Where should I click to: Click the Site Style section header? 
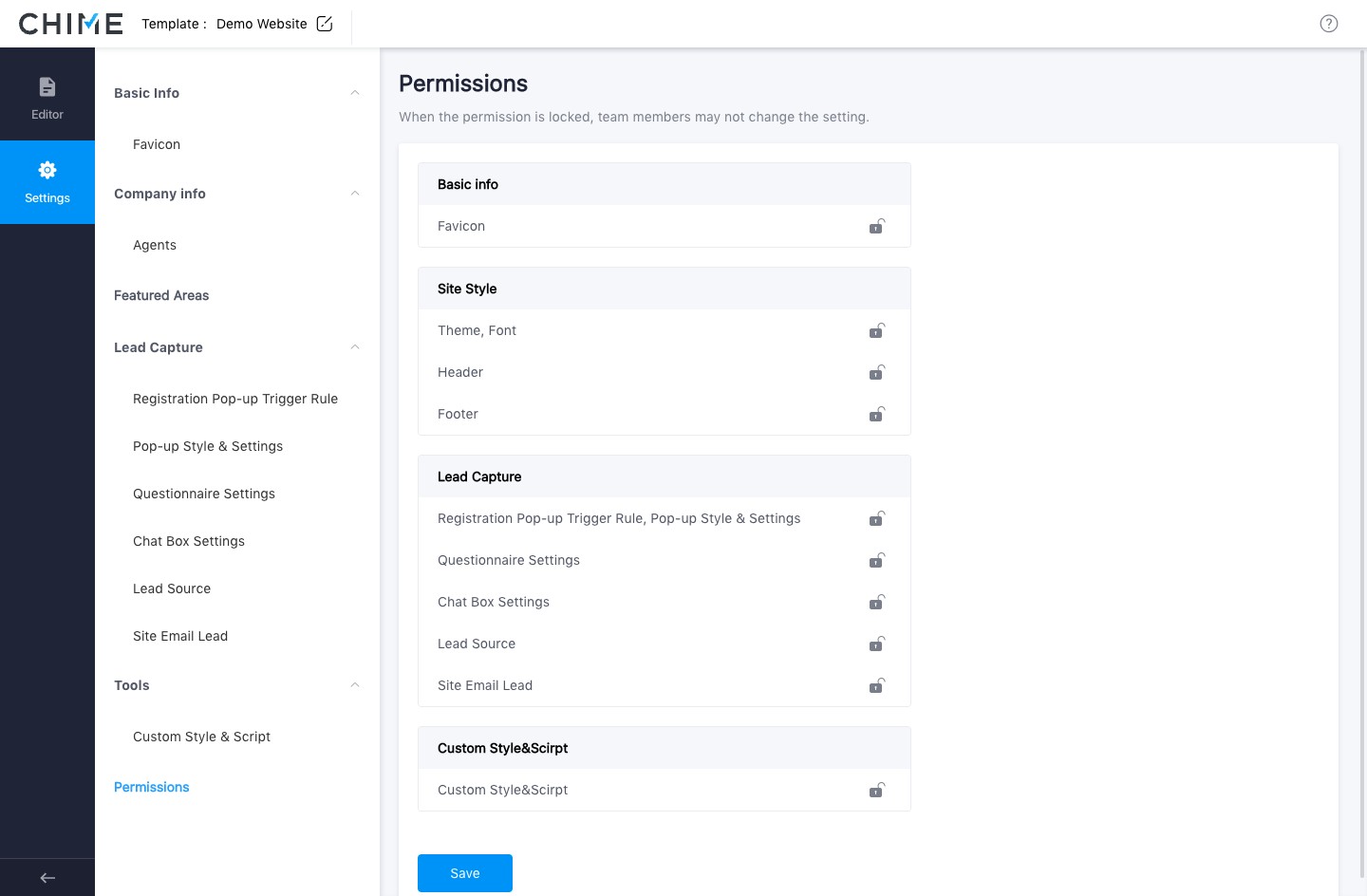(665, 289)
